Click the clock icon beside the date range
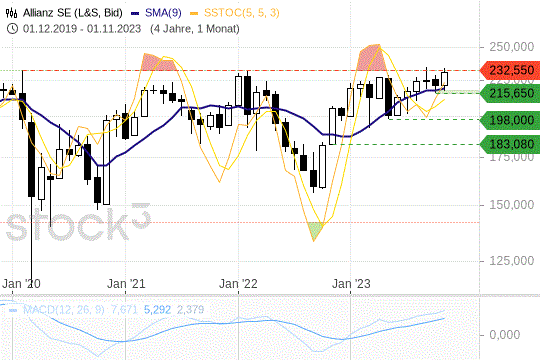The width and height of the screenshot is (540, 360). point(12,29)
